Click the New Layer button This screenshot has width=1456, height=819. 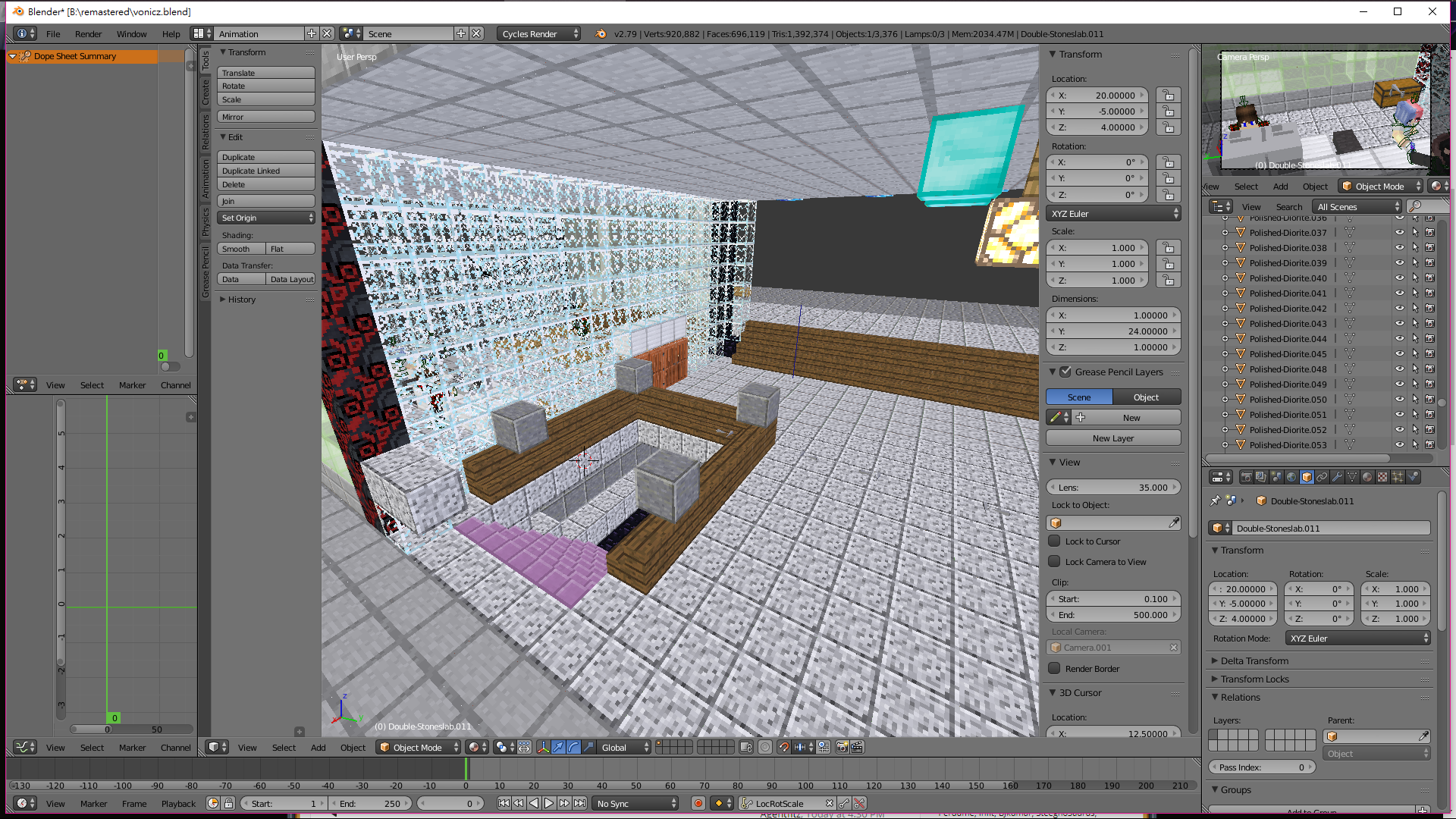tap(1113, 438)
